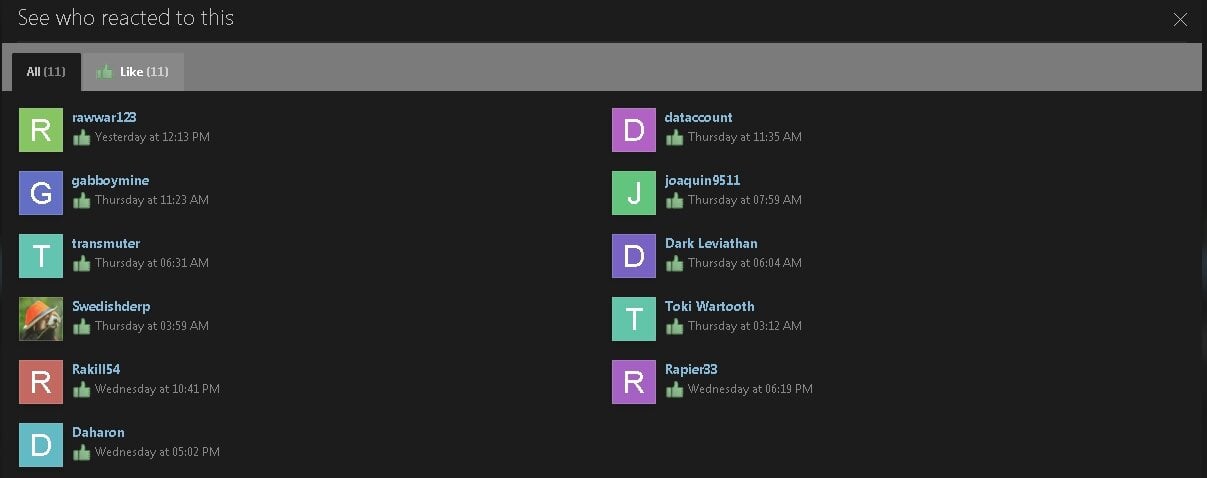Open Swedishderp's profile link

pyautogui.click(x=111, y=306)
